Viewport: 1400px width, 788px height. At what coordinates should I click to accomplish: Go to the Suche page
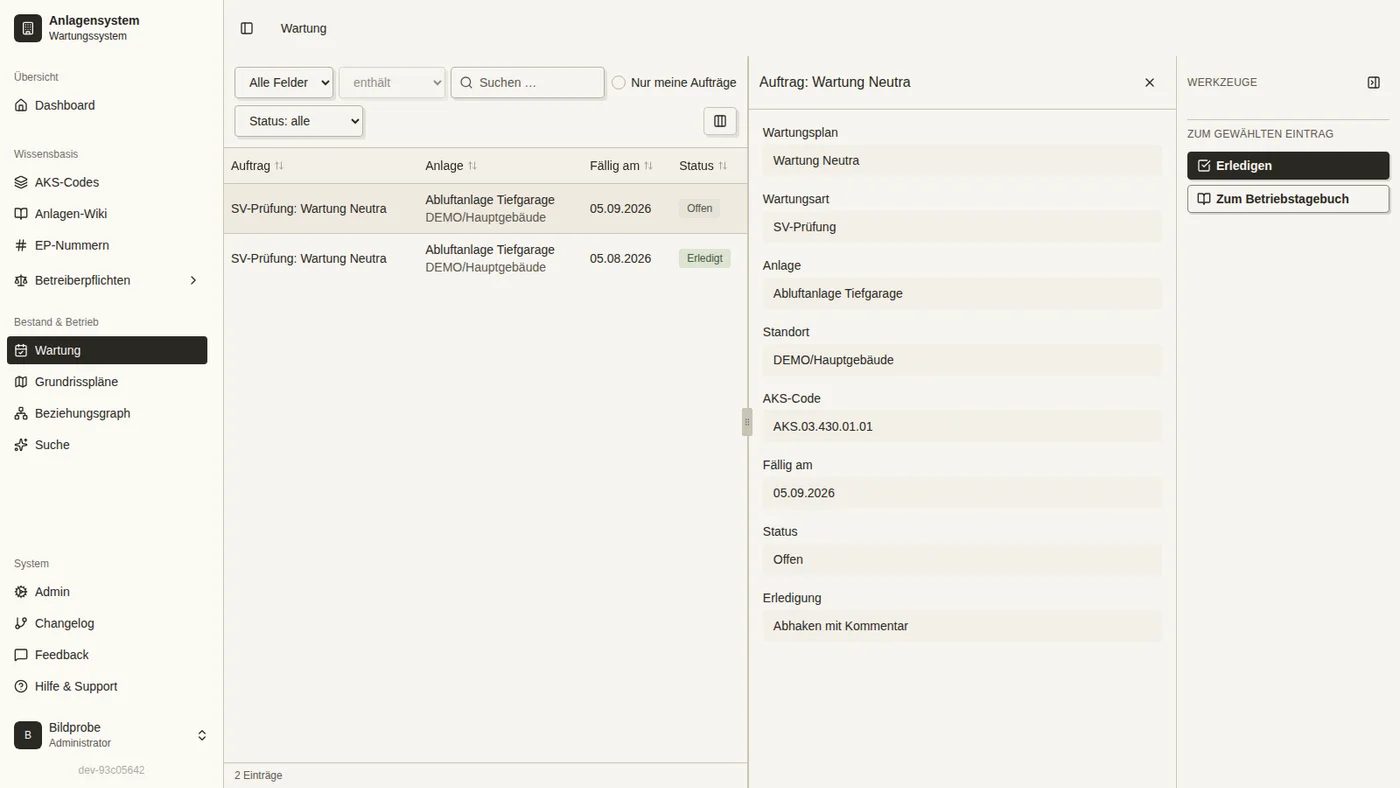coord(107,444)
